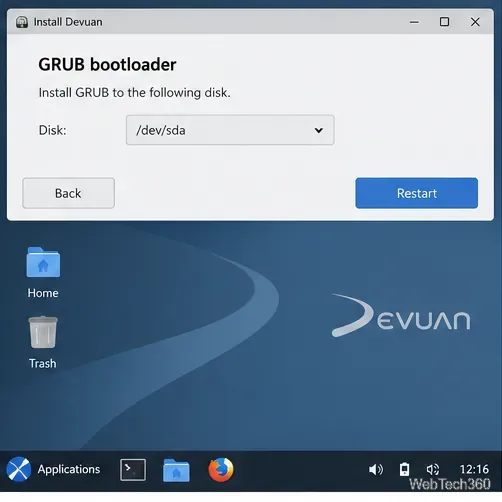Image resolution: width=502 pixels, height=502 pixels.
Task: Open the Home folder desktop icon
Action: 43,273
